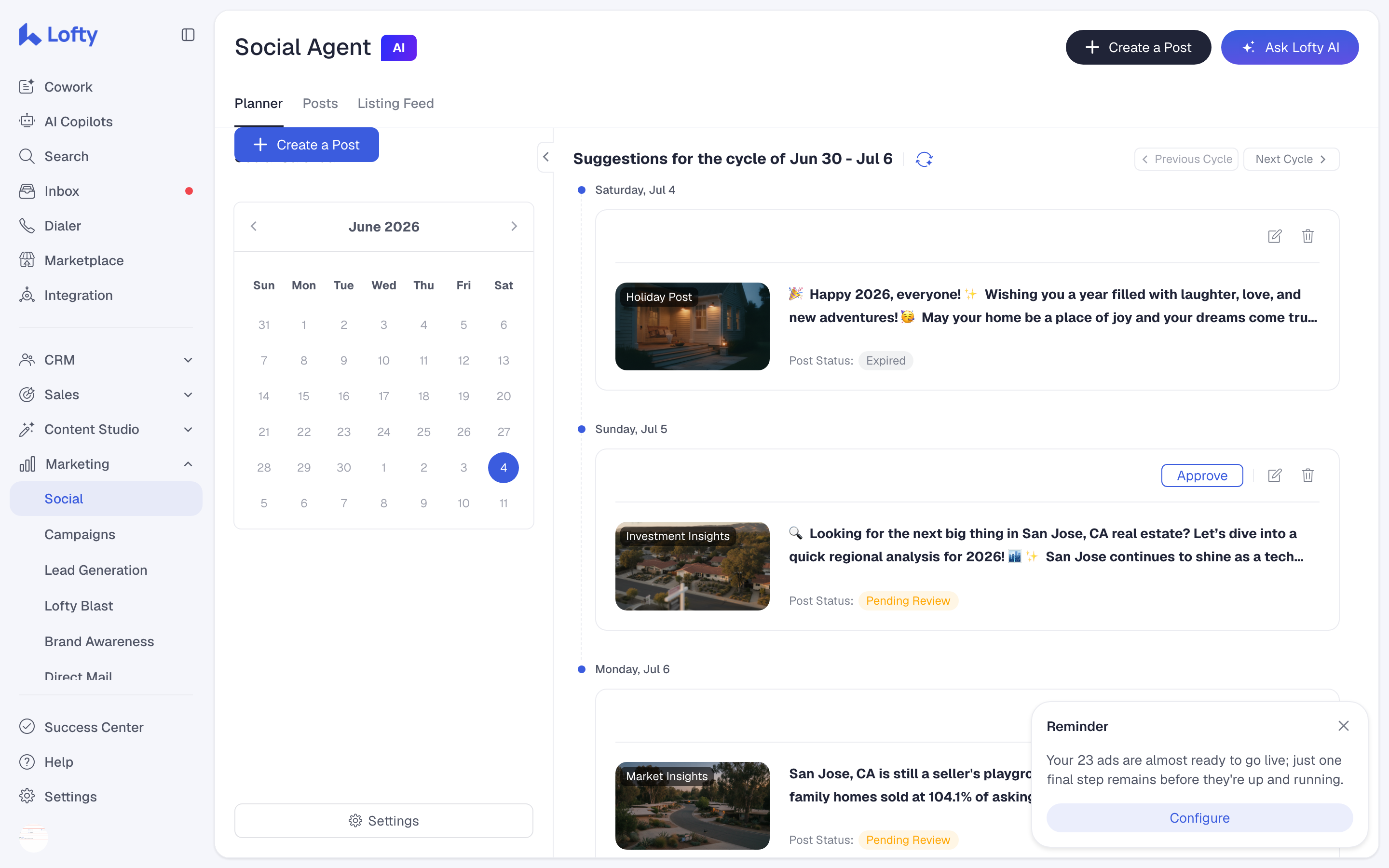The image size is (1389, 868).
Task: Collapse the calendar panel with the arrow
Action: (546, 157)
